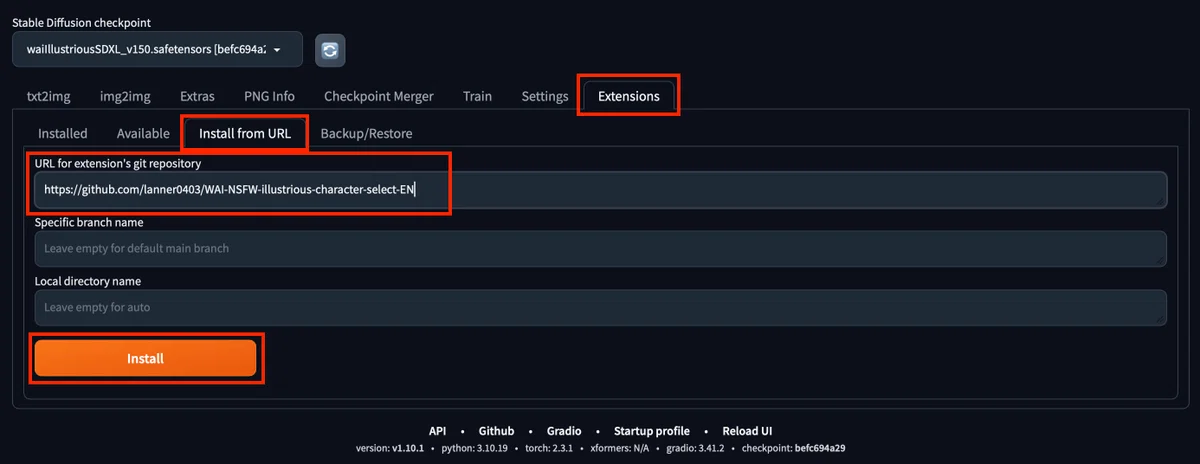
Task: Open the Settings tab
Action: tap(545, 97)
